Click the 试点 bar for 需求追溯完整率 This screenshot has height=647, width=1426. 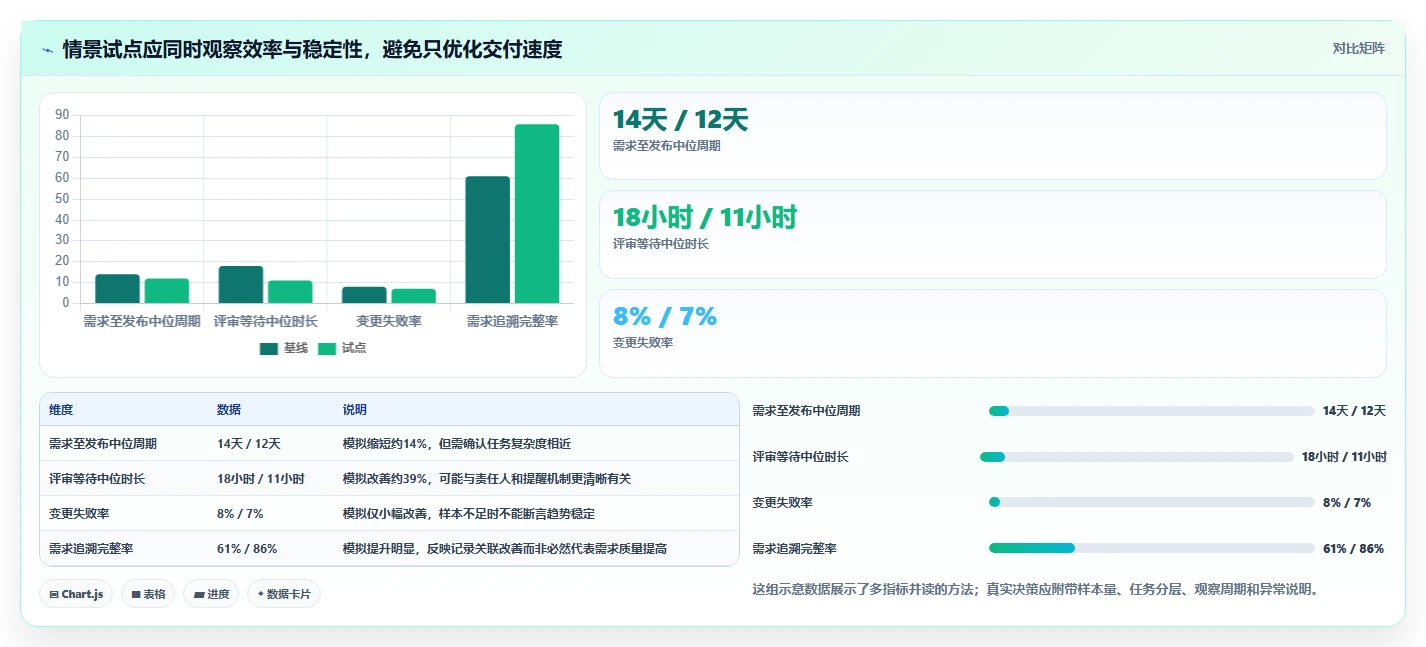pyautogui.click(x=537, y=214)
